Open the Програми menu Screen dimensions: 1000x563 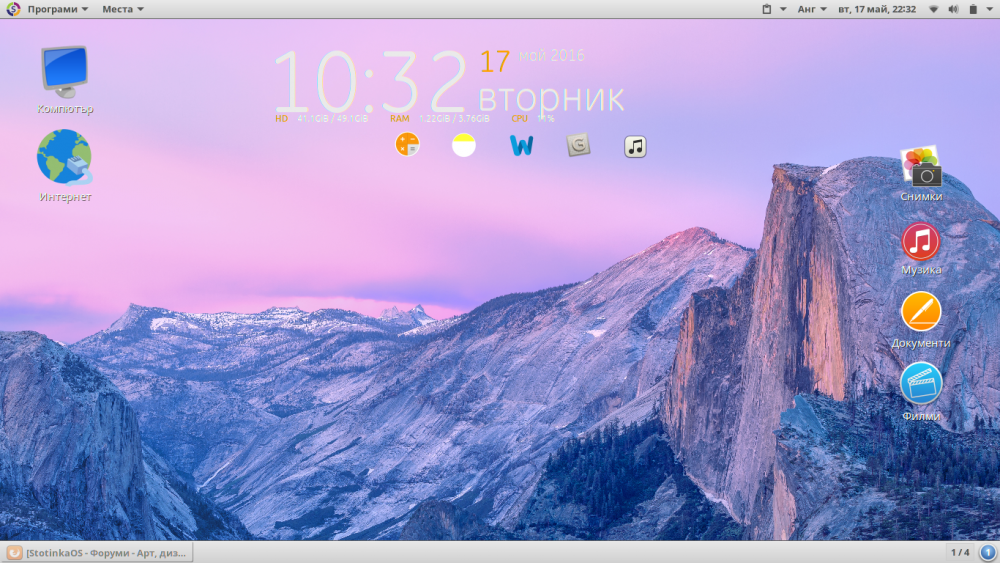click(x=57, y=9)
